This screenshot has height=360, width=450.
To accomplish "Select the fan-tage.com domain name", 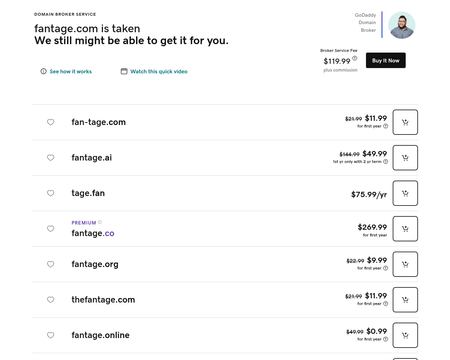I will 99,122.
